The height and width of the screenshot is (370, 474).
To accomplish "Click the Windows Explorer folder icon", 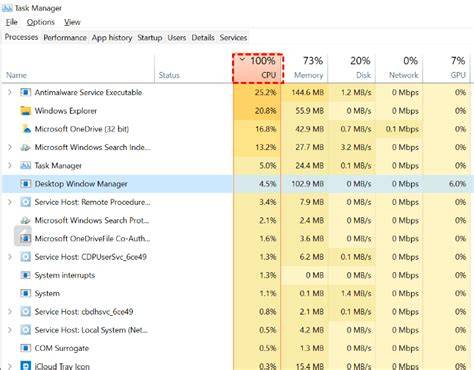I will click(x=26, y=111).
